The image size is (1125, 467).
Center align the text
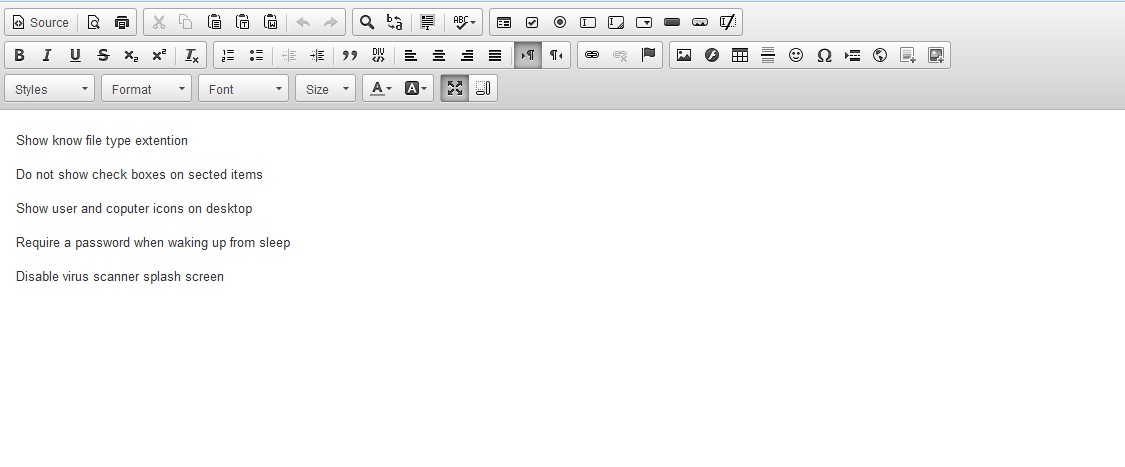click(x=439, y=56)
